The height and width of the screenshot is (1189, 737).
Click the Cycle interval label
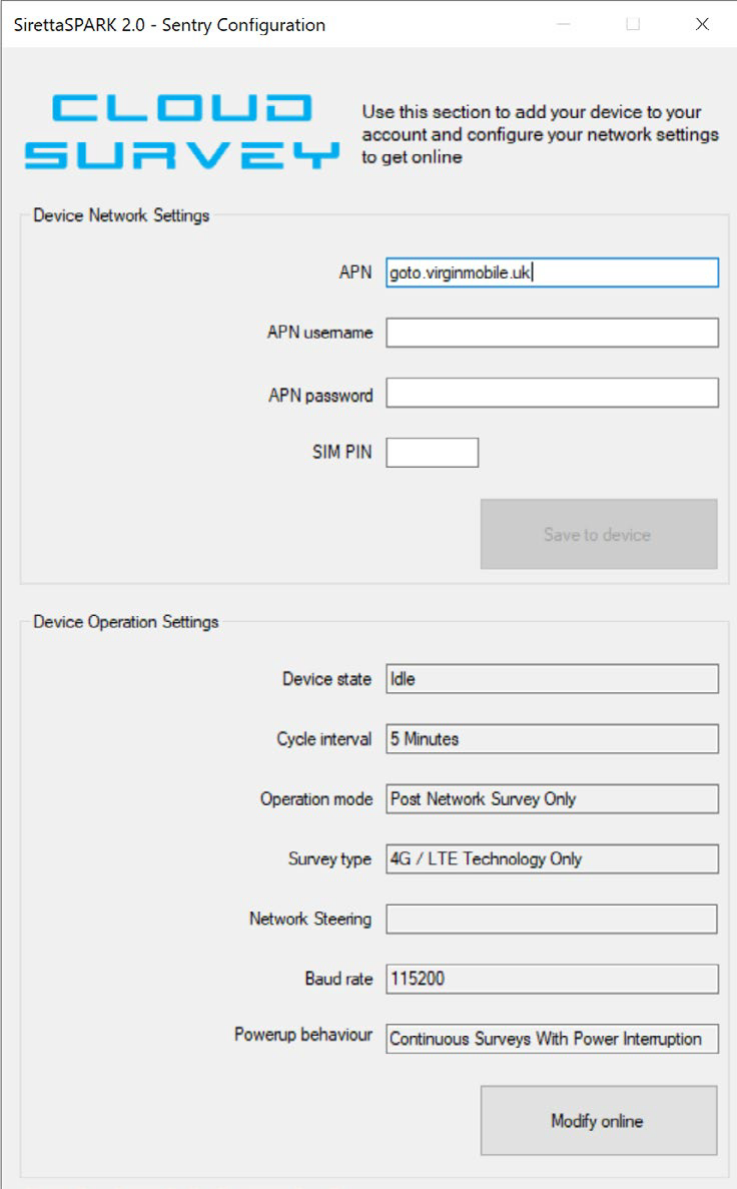coord(324,739)
